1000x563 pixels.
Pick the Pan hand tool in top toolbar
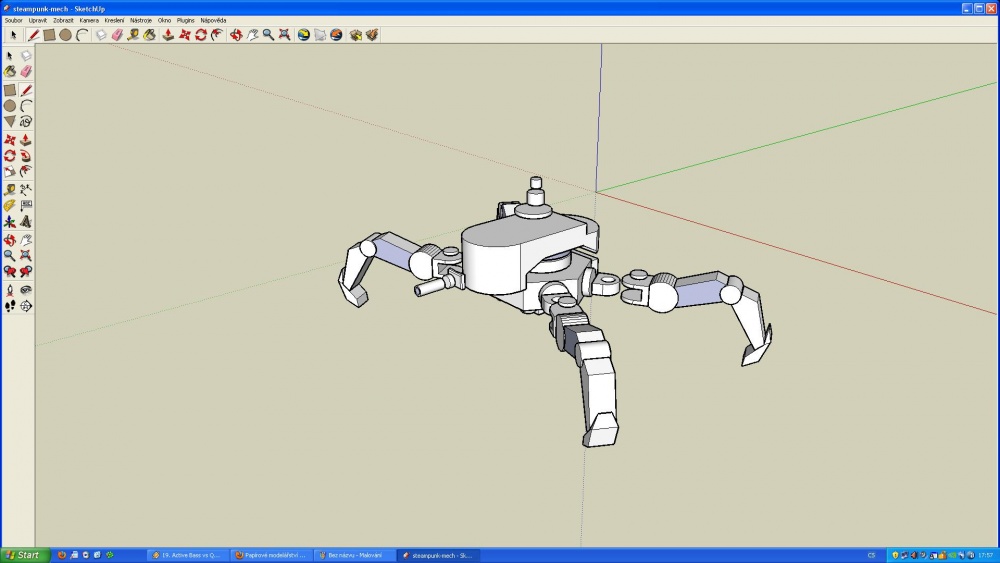(253, 35)
